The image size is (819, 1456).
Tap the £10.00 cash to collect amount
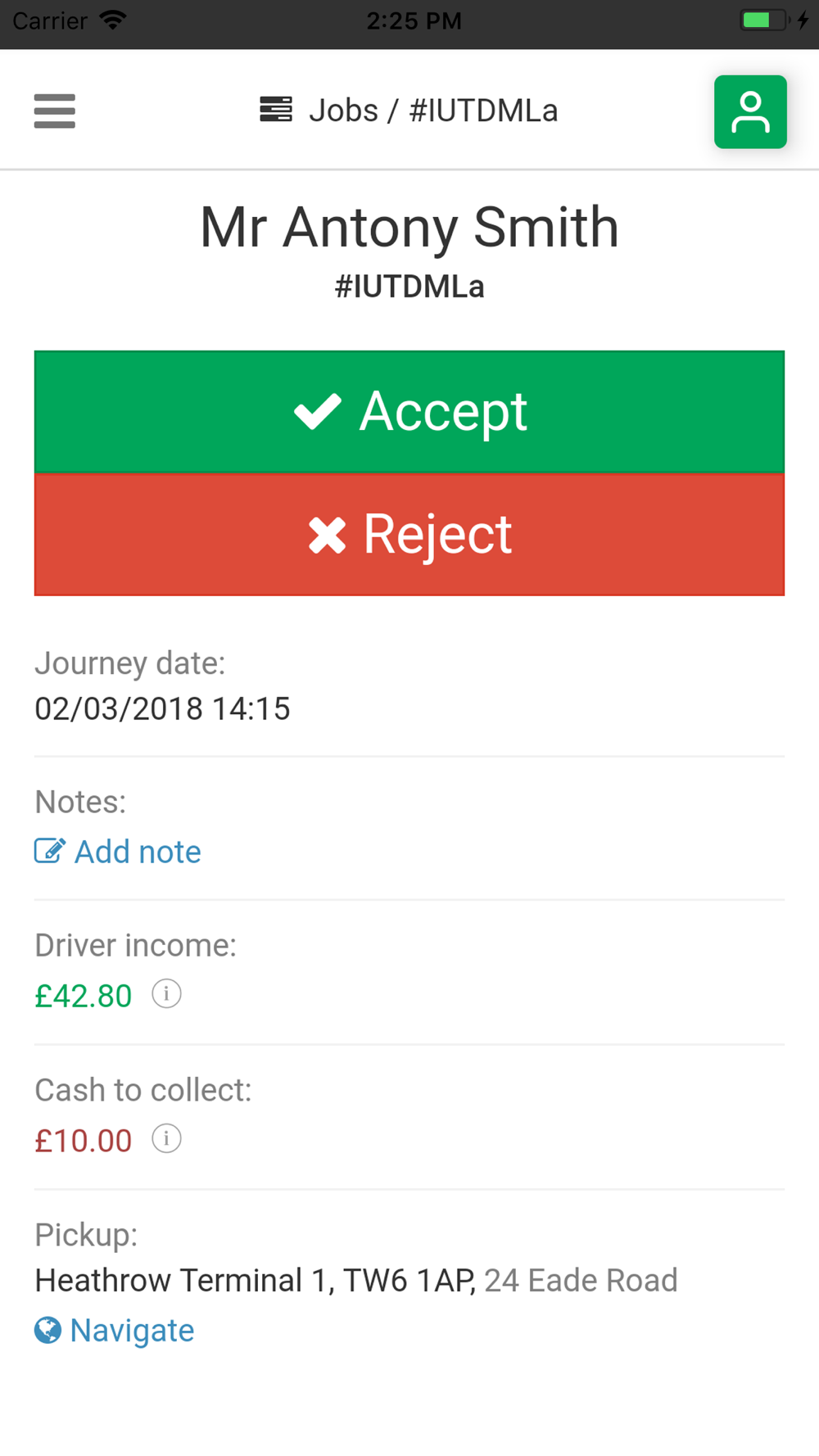[x=83, y=1140]
